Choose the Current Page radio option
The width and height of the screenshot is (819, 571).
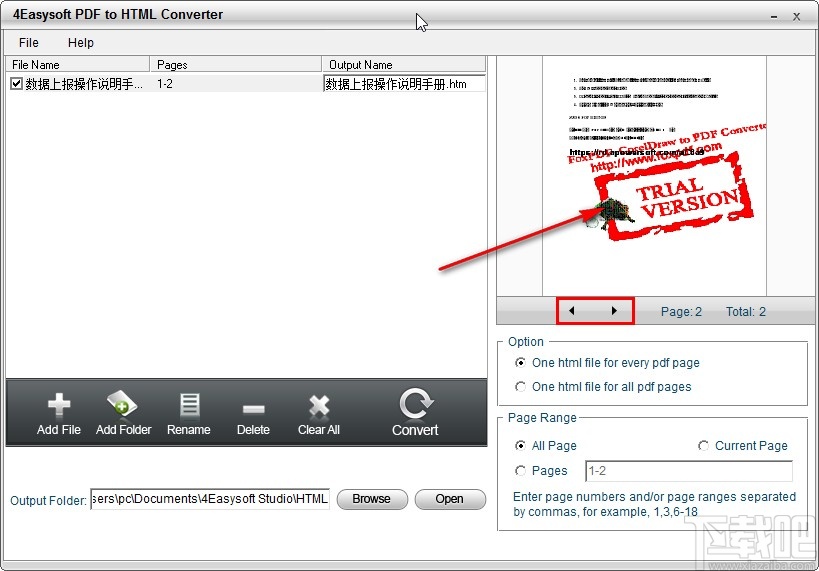coord(704,446)
